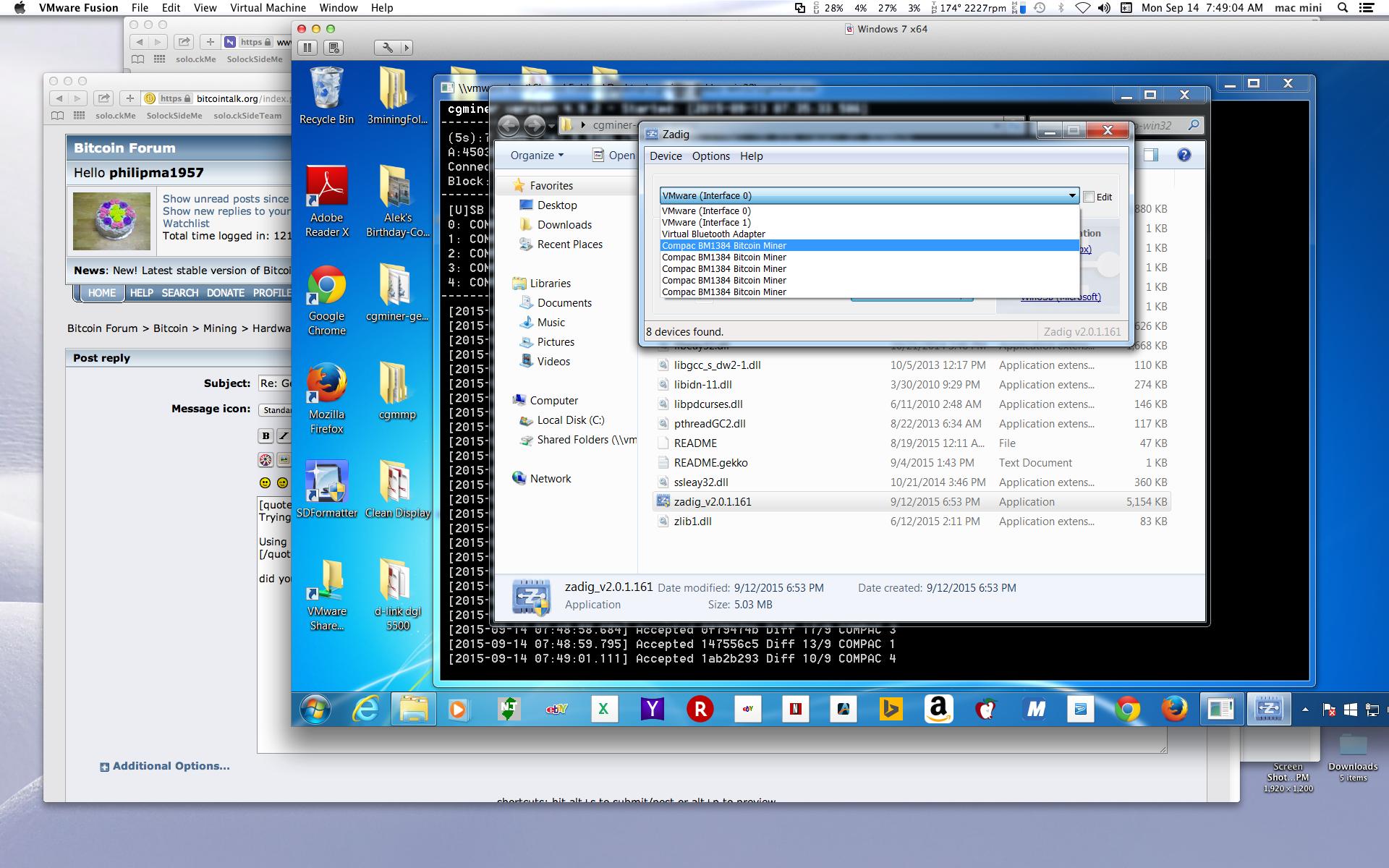Select Documents library in sidebar
Screen dimensions: 1389x868
coord(564,303)
